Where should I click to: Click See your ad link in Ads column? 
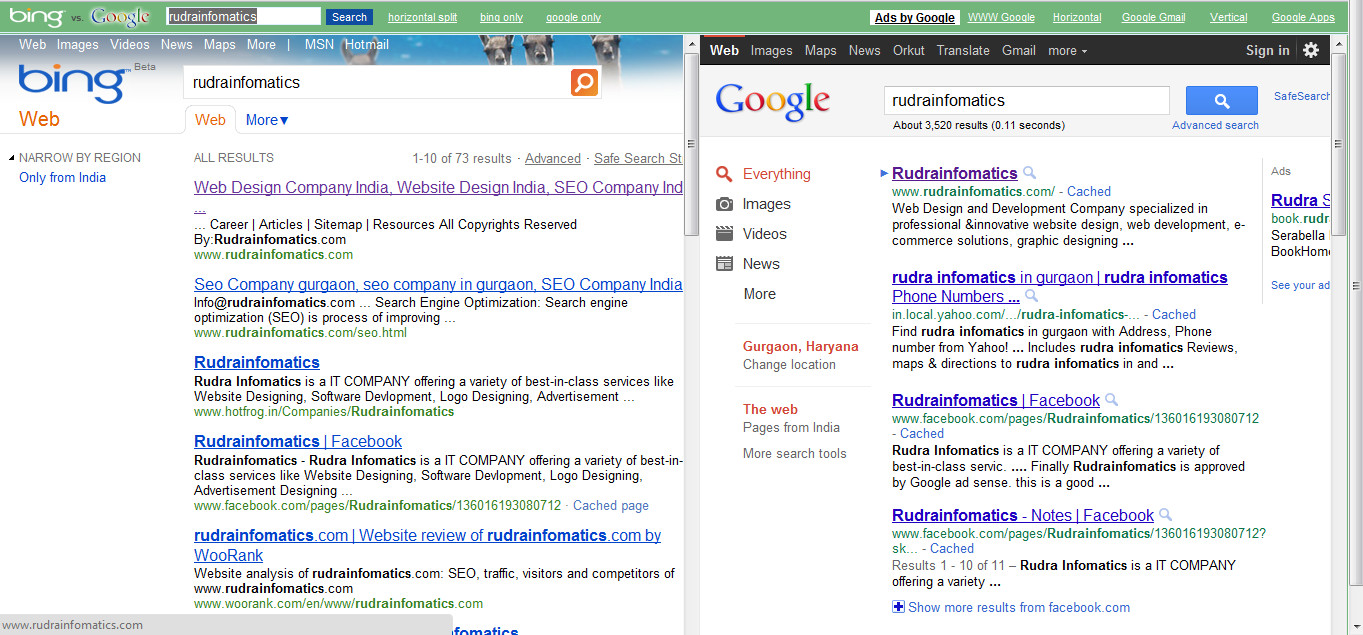coord(1300,285)
